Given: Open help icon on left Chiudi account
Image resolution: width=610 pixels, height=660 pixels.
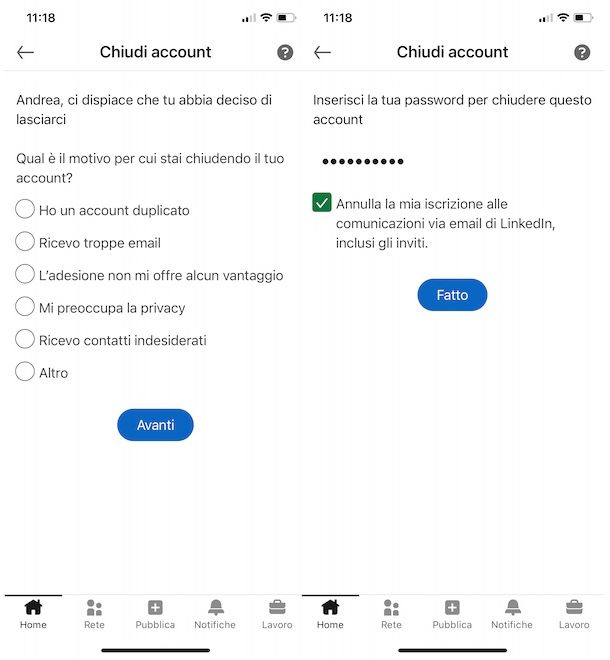Looking at the screenshot, I should coord(285,52).
